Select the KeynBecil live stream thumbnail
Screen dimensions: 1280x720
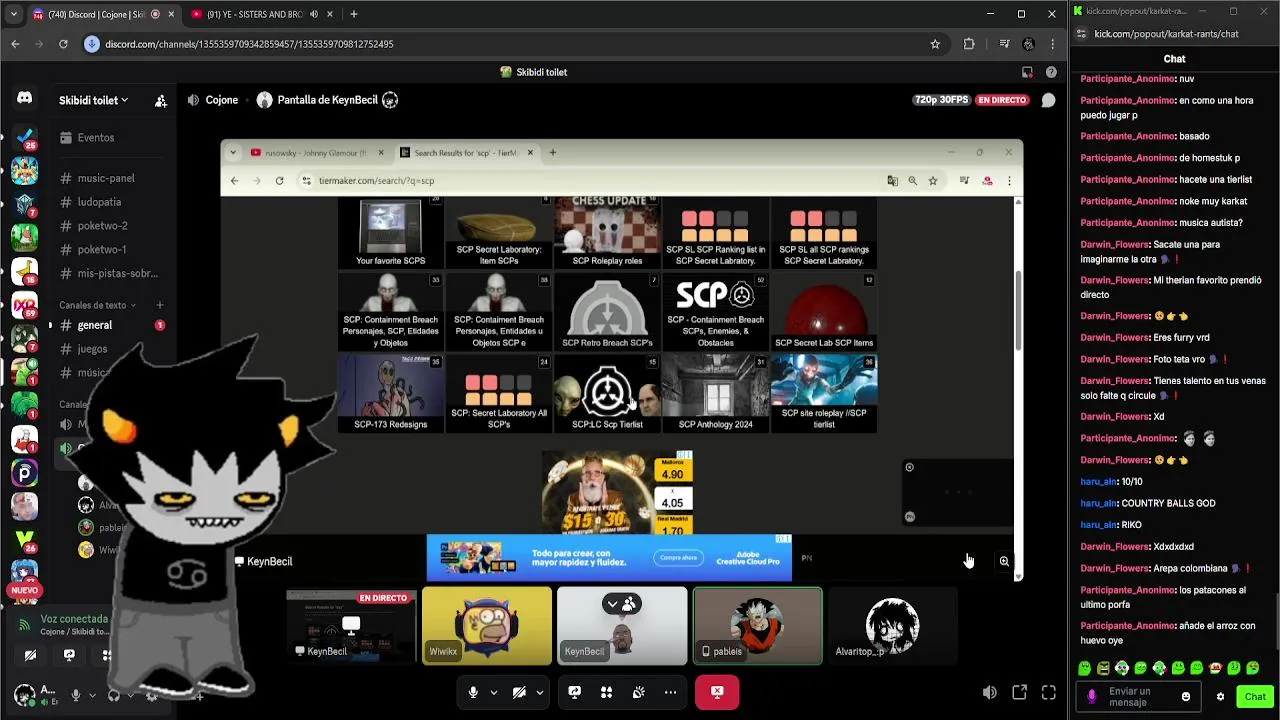(351, 626)
